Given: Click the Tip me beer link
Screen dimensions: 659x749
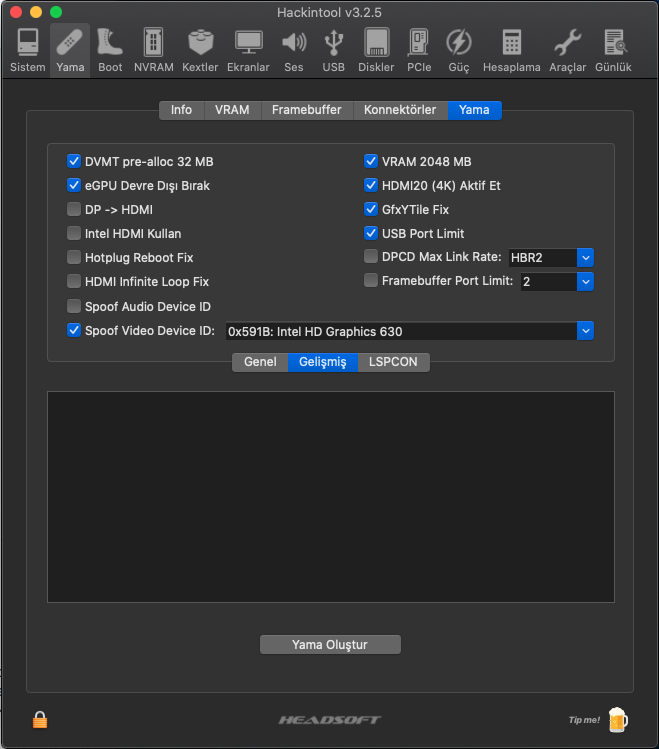Looking at the screenshot, I should (597, 719).
